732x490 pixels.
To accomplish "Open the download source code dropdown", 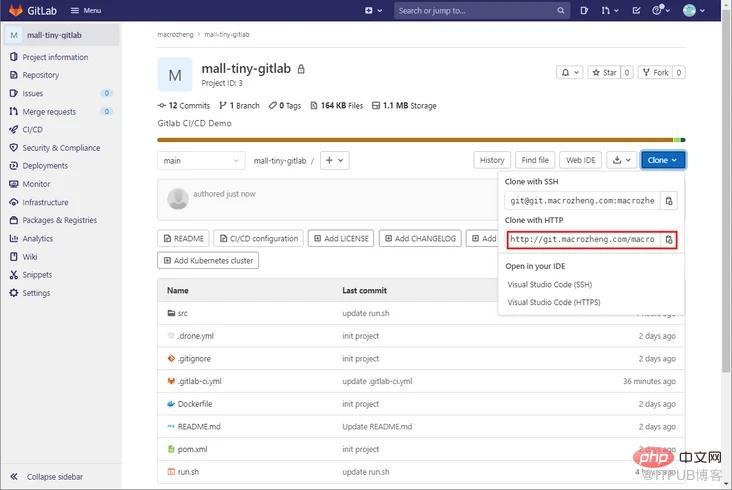I will tap(621, 160).
